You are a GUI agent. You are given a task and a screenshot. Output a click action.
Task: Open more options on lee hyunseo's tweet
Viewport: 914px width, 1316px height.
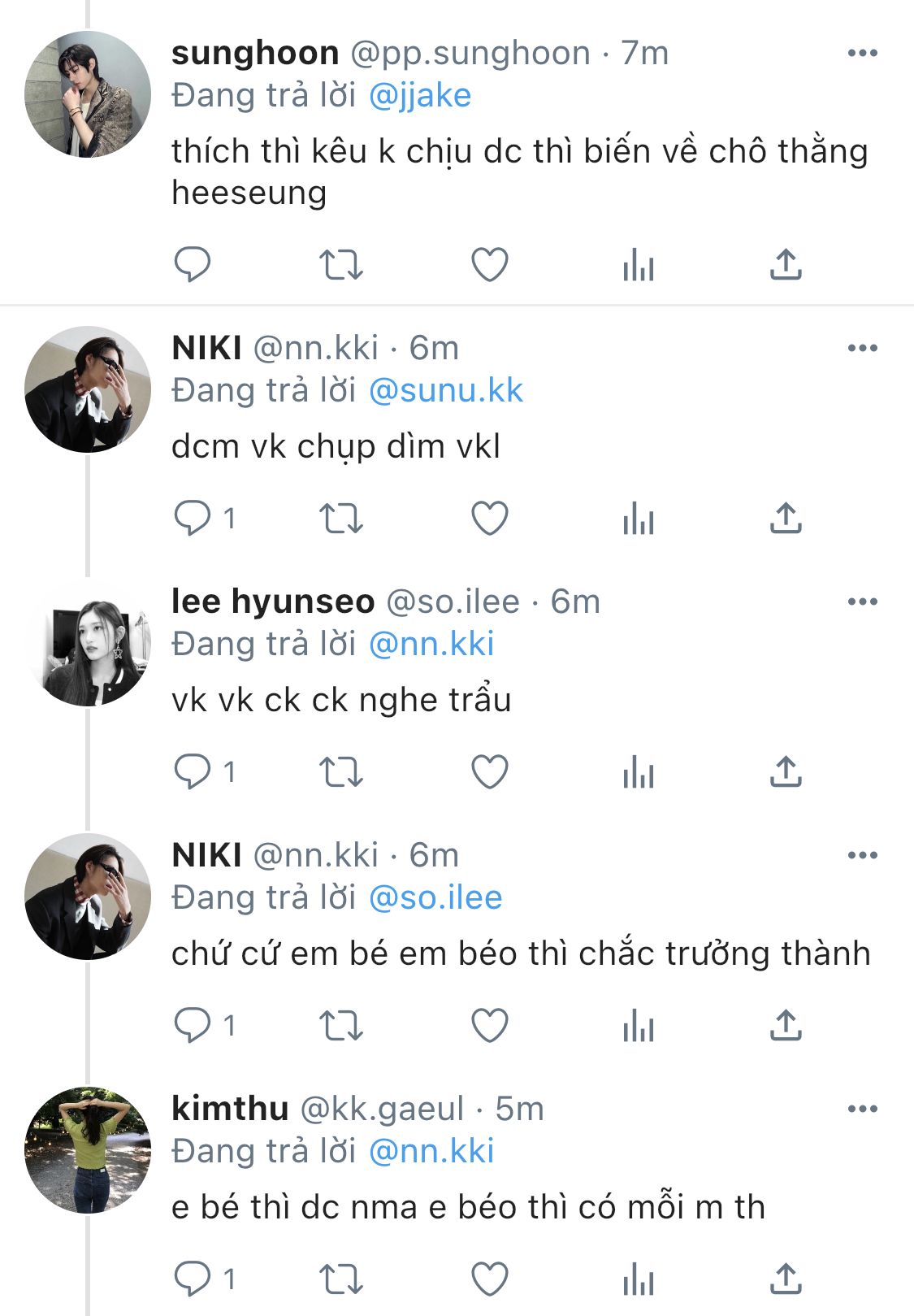(862, 602)
